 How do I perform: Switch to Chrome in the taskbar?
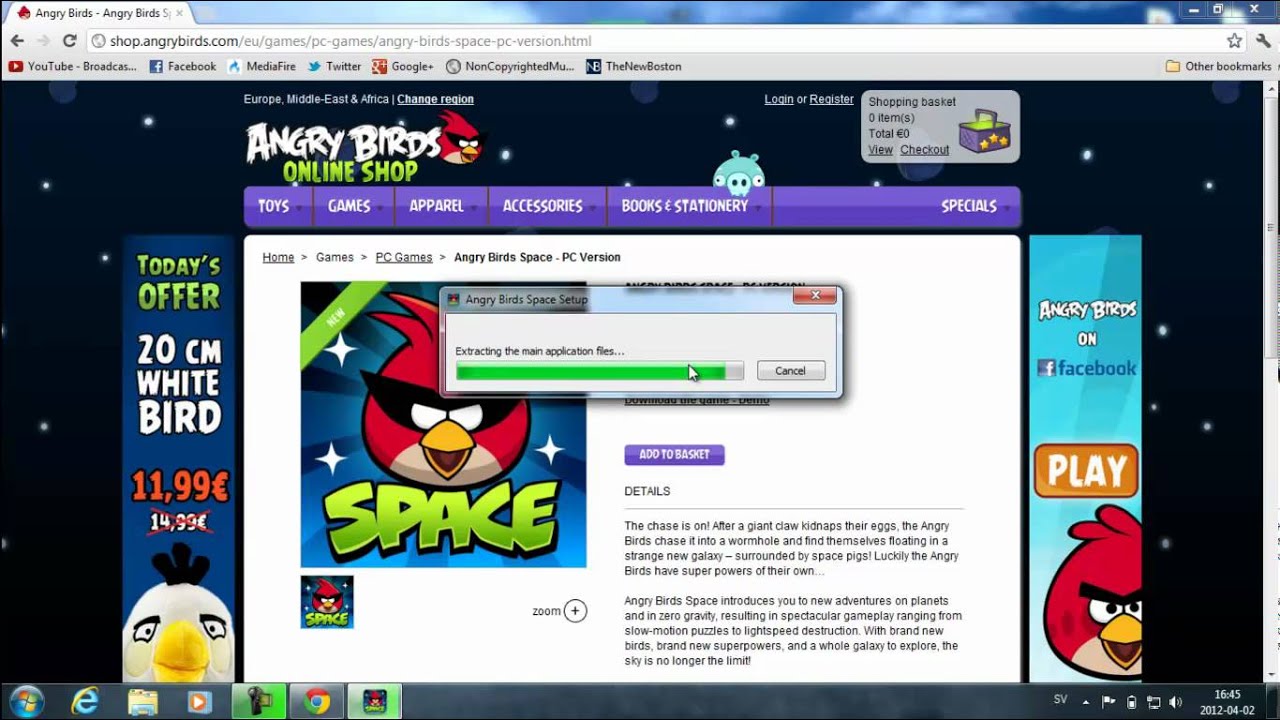[316, 701]
